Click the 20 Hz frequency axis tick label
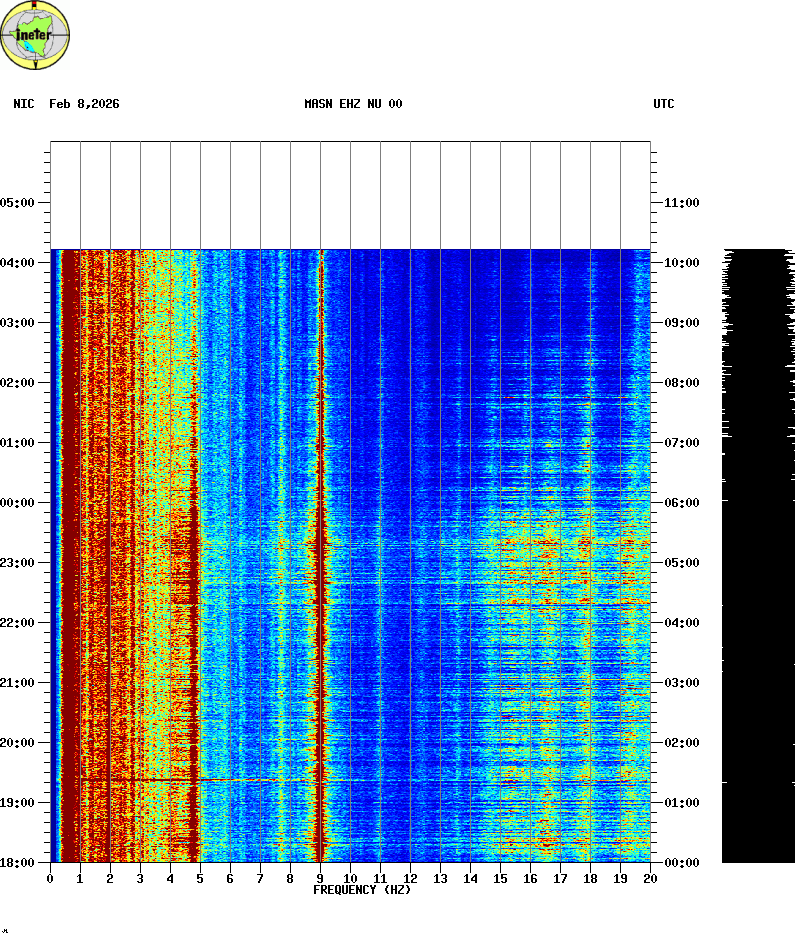 [650, 878]
